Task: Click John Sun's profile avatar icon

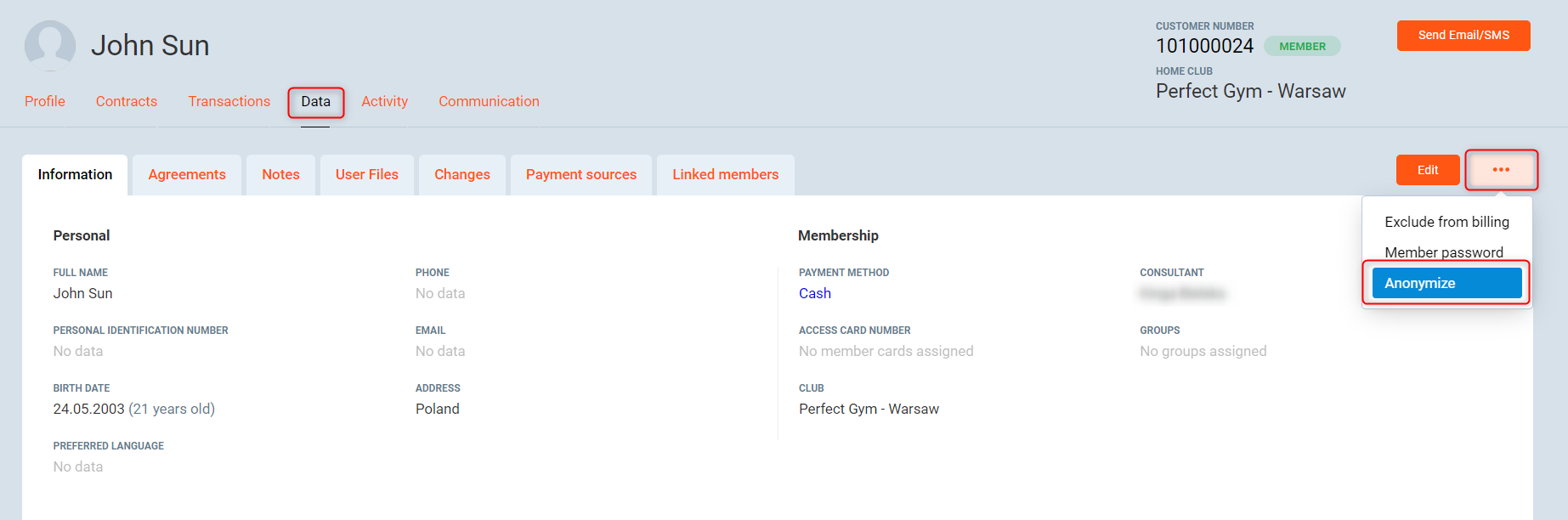Action: (x=50, y=46)
